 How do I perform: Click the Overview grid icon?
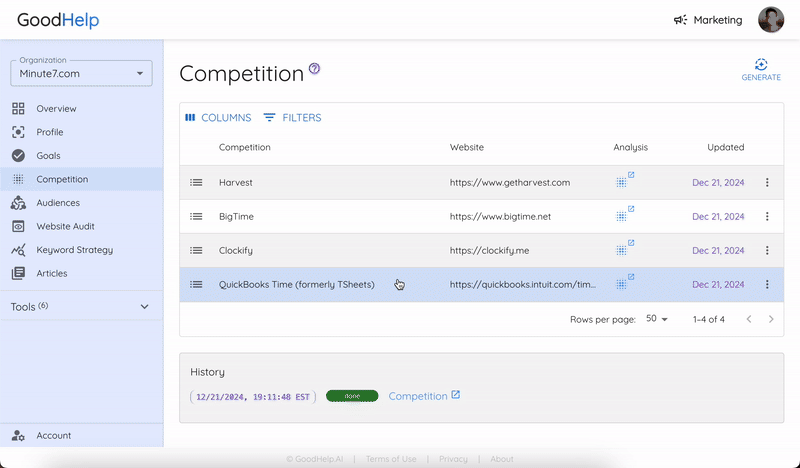tap(18, 108)
